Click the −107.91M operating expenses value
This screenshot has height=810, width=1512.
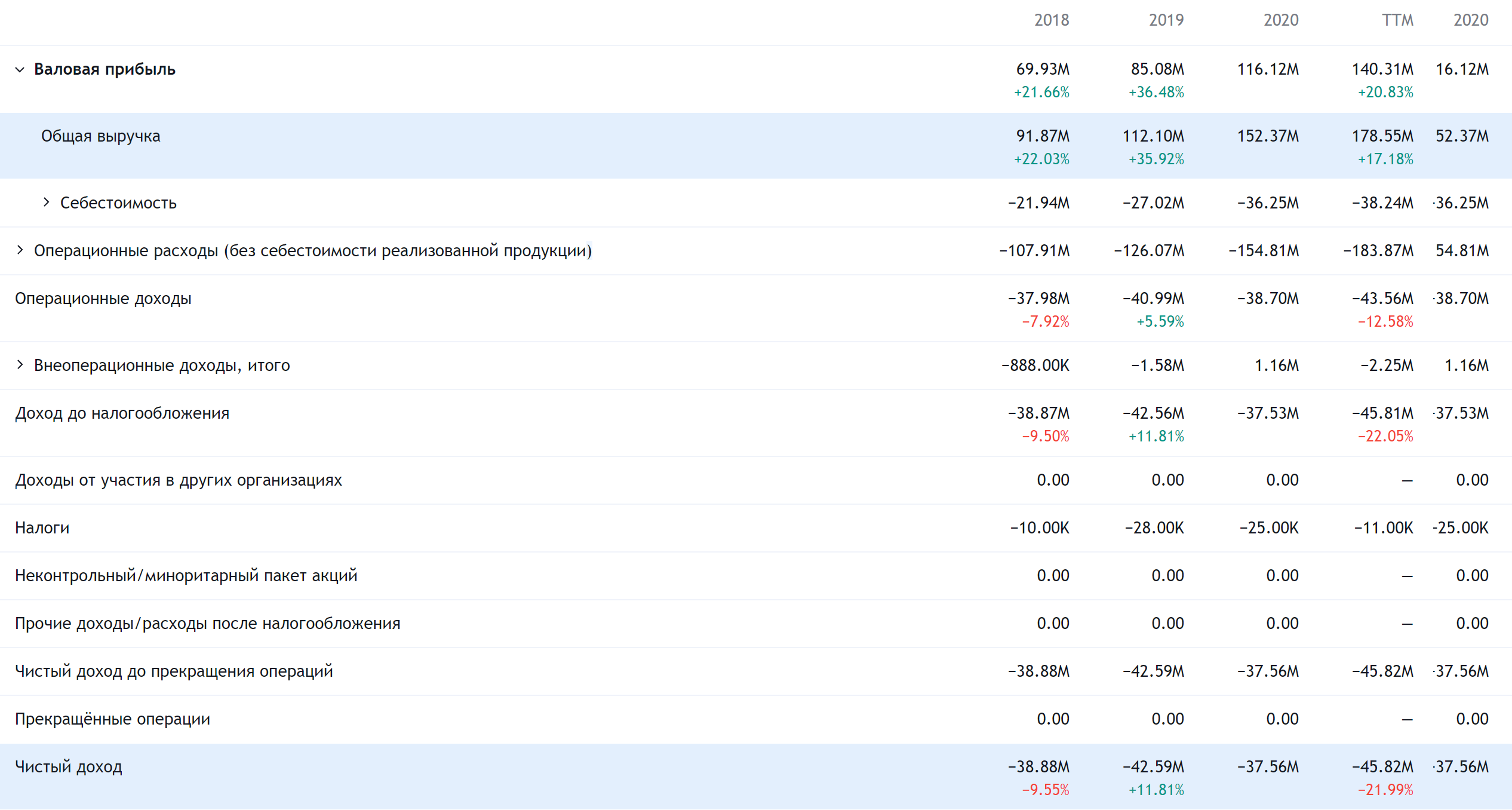pos(1034,251)
